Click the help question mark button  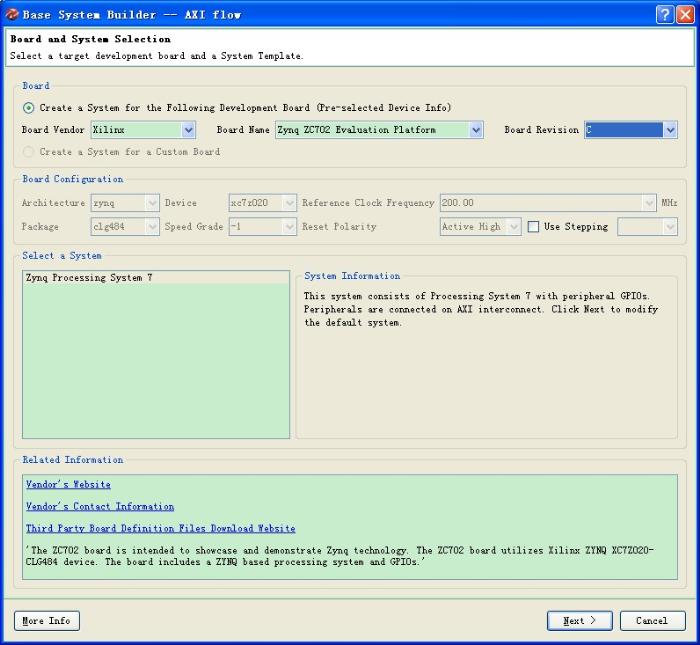665,15
